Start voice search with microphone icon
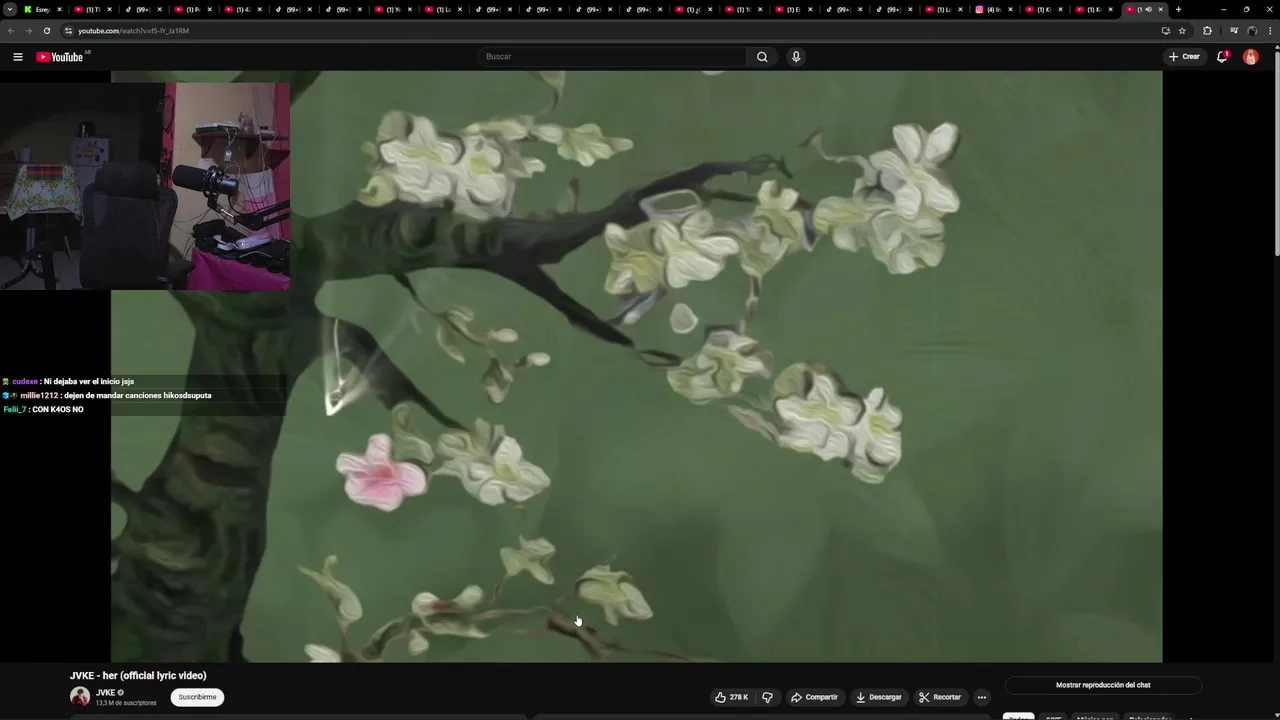 796,57
